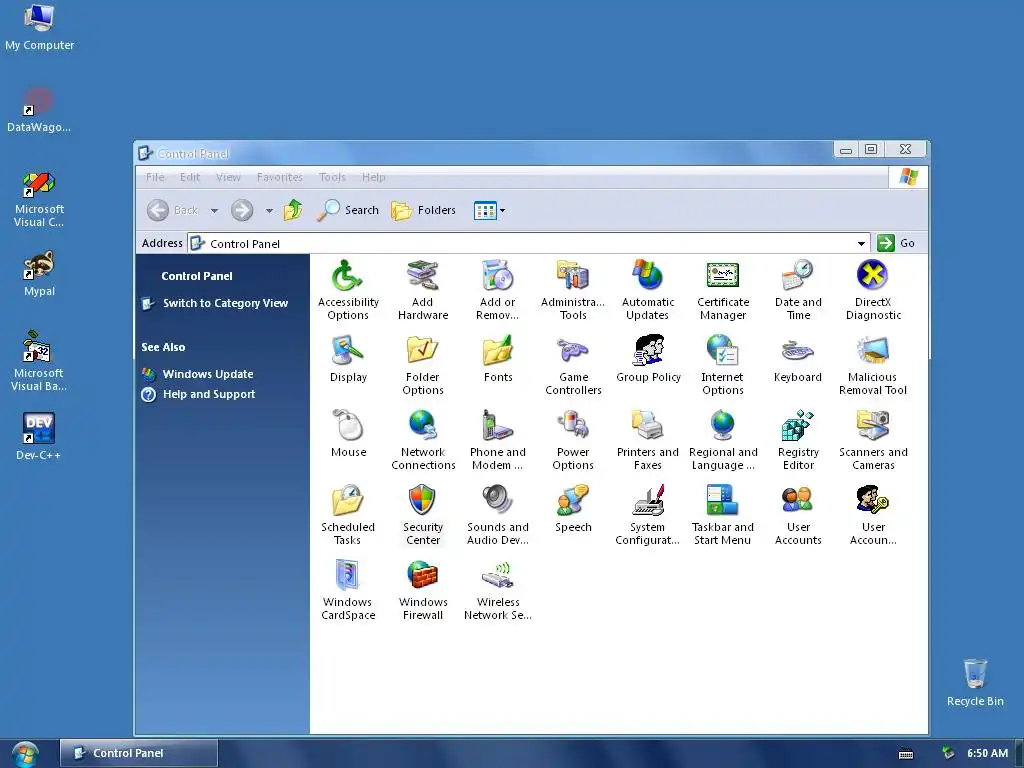This screenshot has height=768, width=1024.
Task: Open Power Options icon
Action: pyautogui.click(x=573, y=440)
